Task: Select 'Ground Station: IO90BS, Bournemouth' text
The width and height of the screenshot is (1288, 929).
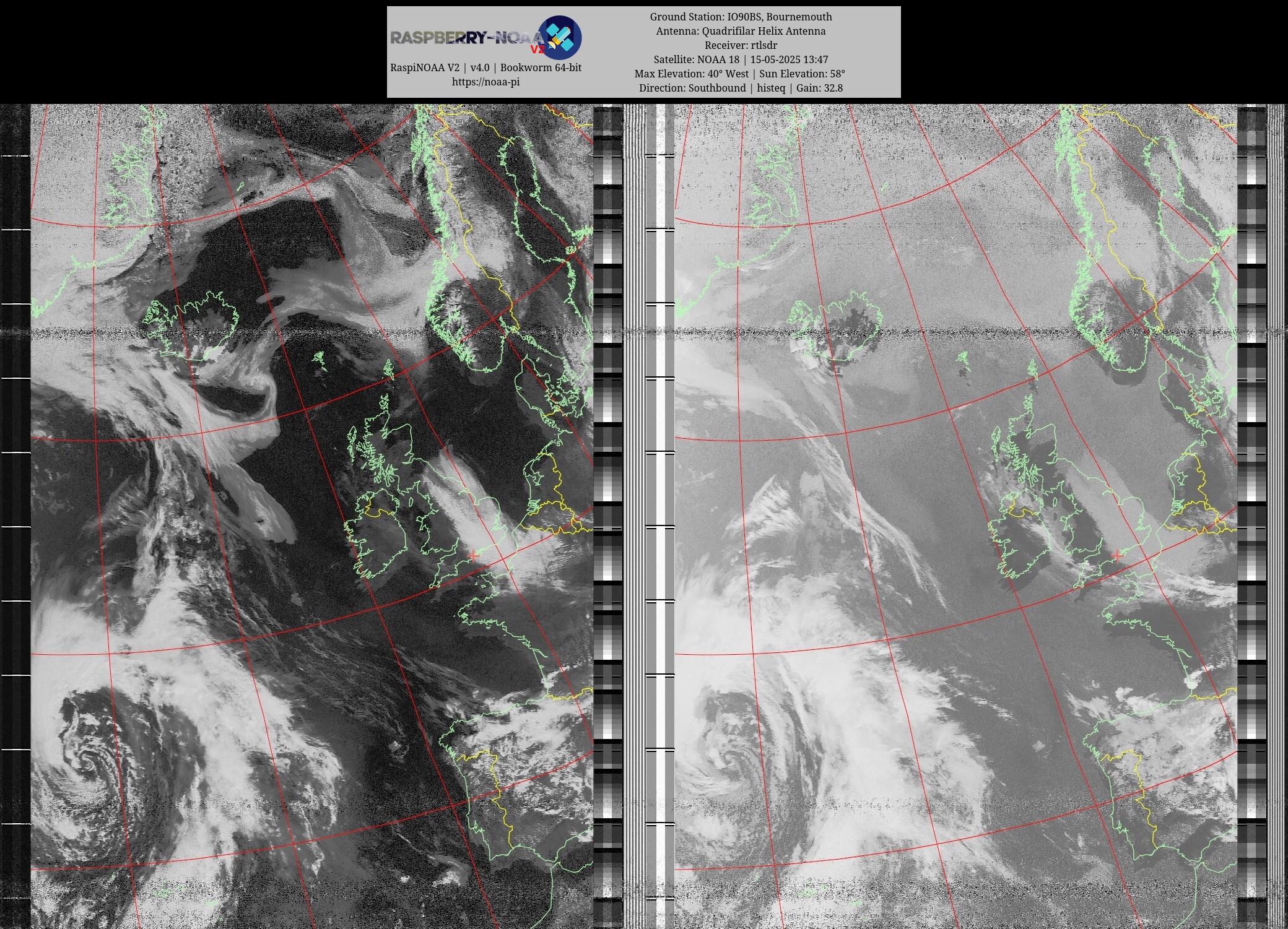Action: (x=741, y=17)
